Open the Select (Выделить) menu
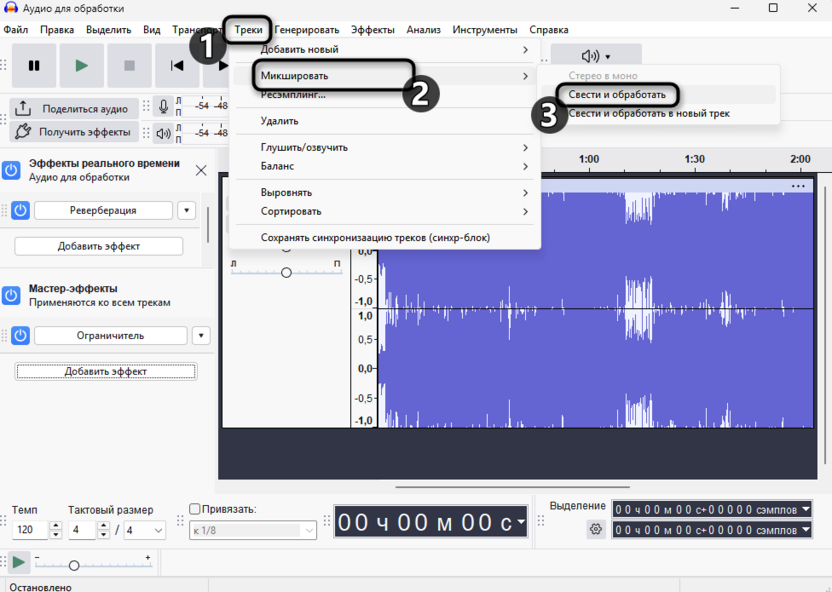The width and height of the screenshot is (832, 592). coord(108,30)
